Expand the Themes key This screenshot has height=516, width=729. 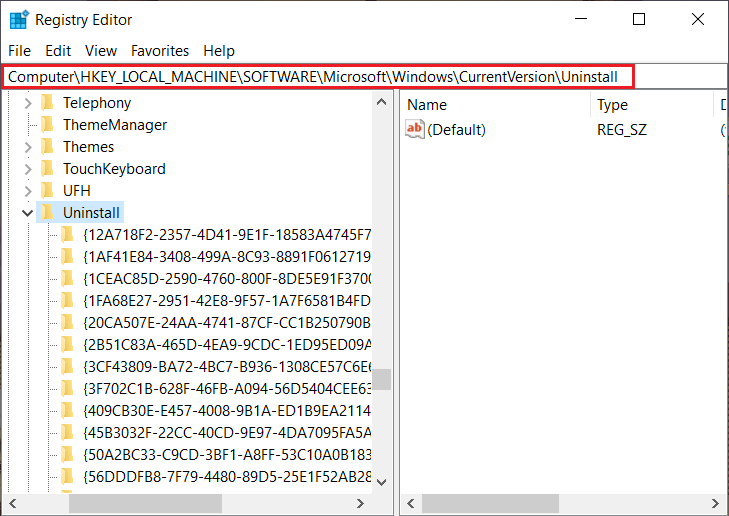[28, 147]
